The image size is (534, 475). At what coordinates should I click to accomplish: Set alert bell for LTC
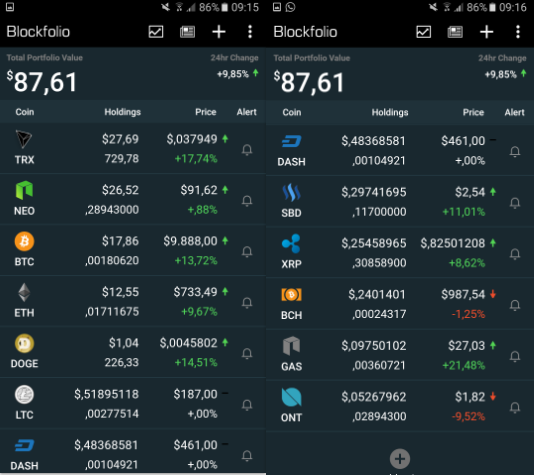pyautogui.click(x=247, y=405)
